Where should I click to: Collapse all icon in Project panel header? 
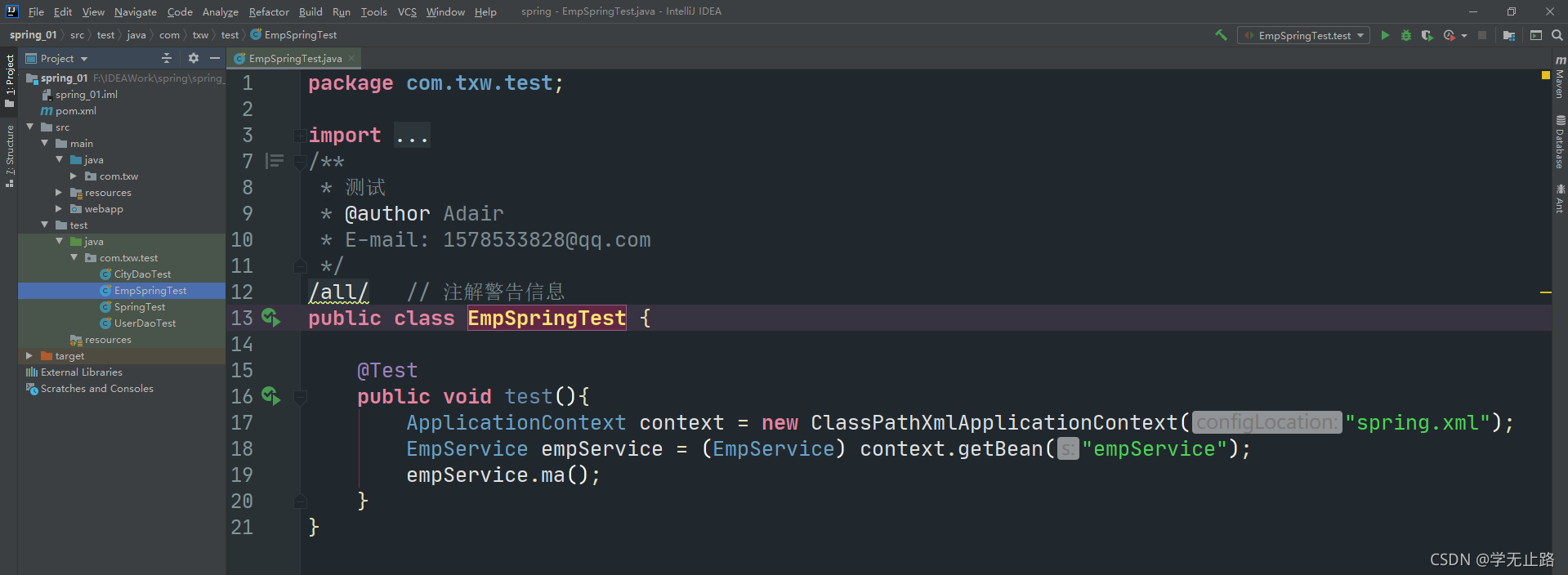tap(167, 58)
